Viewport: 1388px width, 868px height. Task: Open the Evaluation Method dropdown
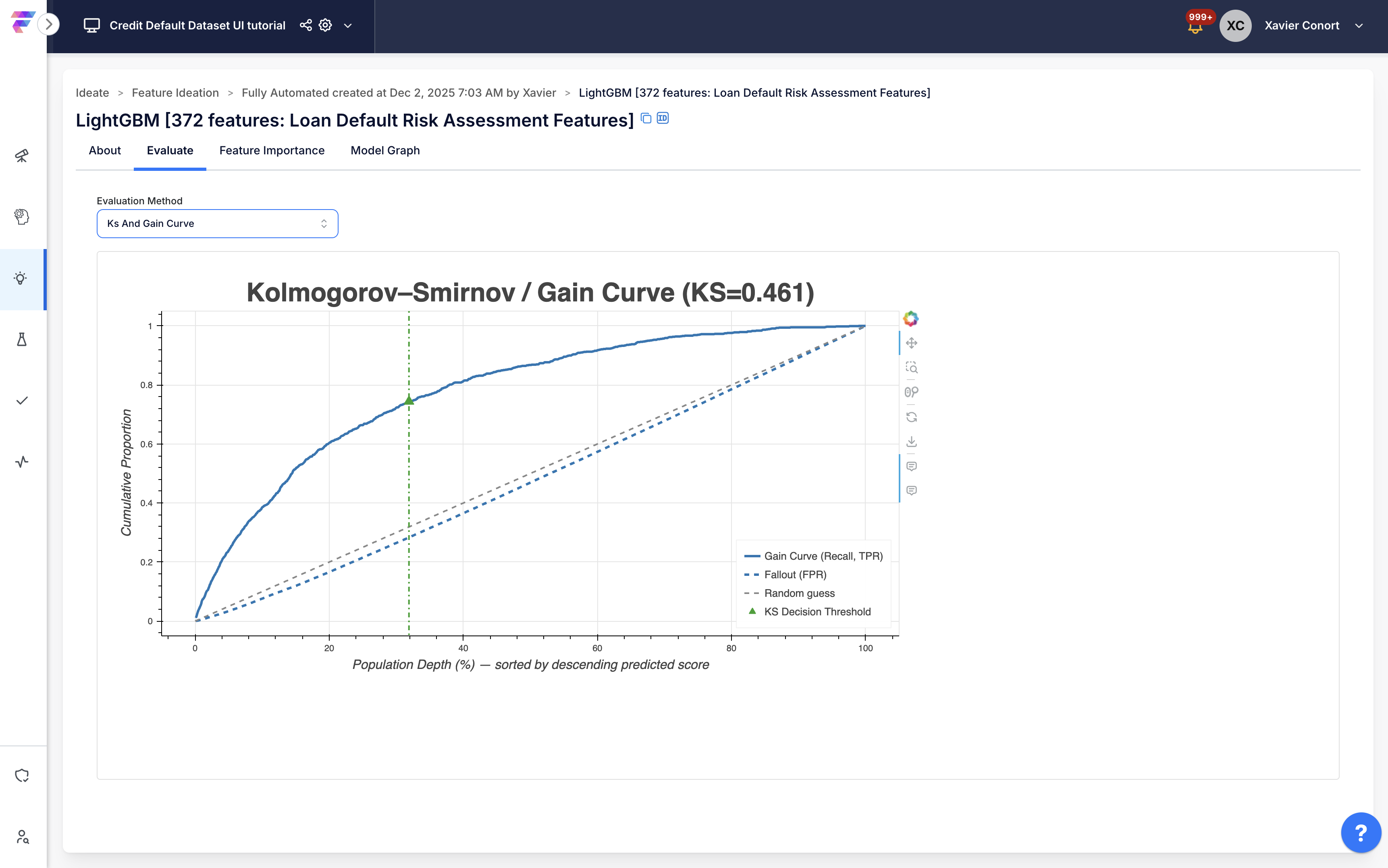point(217,223)
